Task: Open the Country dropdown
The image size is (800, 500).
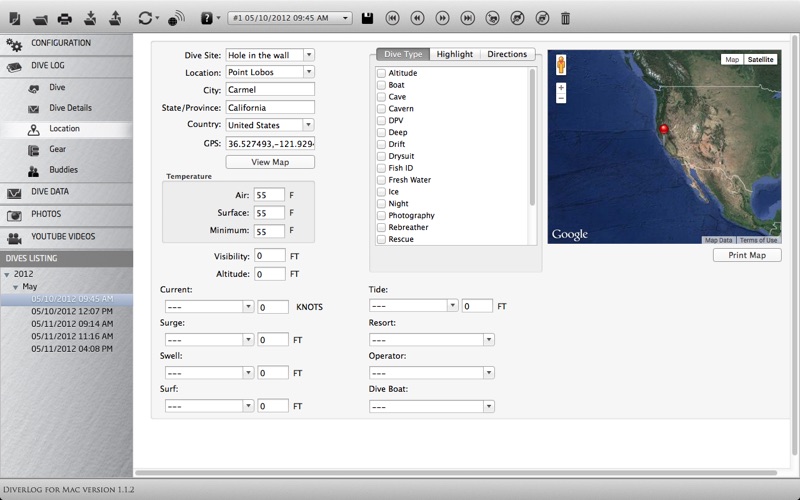Action: [308, 125]
